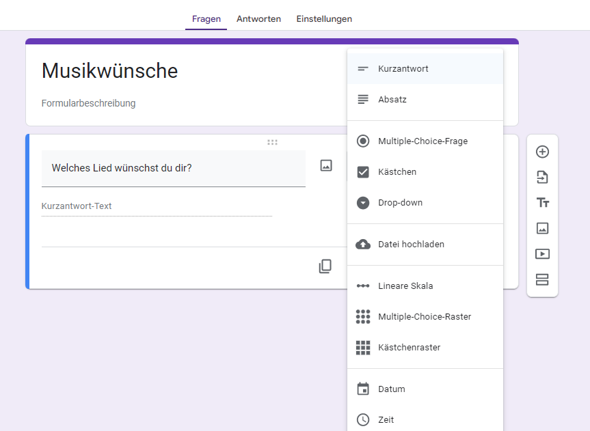Select Kurzantwort in the type list
The image size is (590, 431).
point(425,69)
